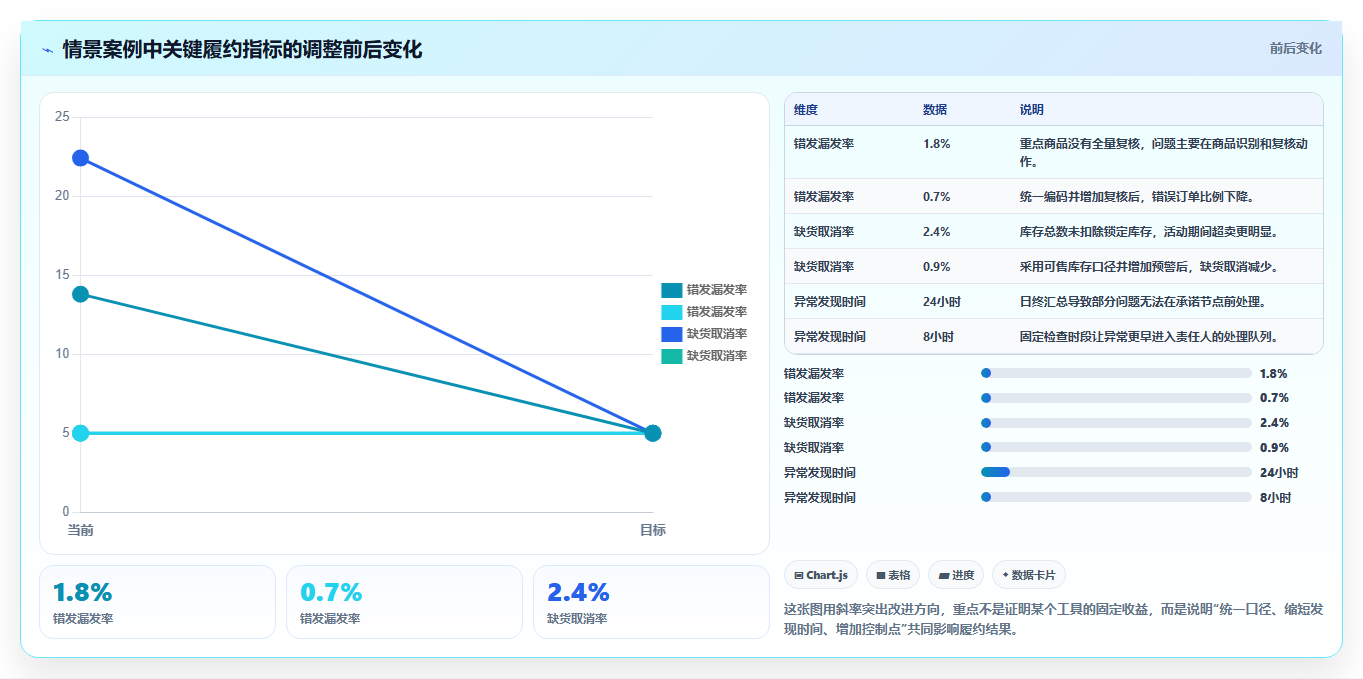The image size is (1363, 679).
Task: Click the 数据 column header
Action: tap(935, 110)
